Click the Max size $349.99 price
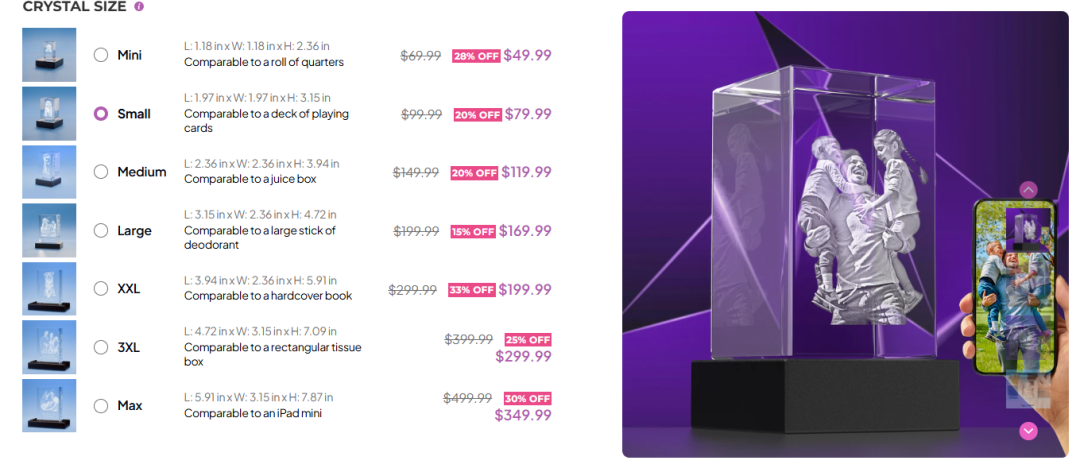This screenshot has height=472, width=1080. pos(523,415)
